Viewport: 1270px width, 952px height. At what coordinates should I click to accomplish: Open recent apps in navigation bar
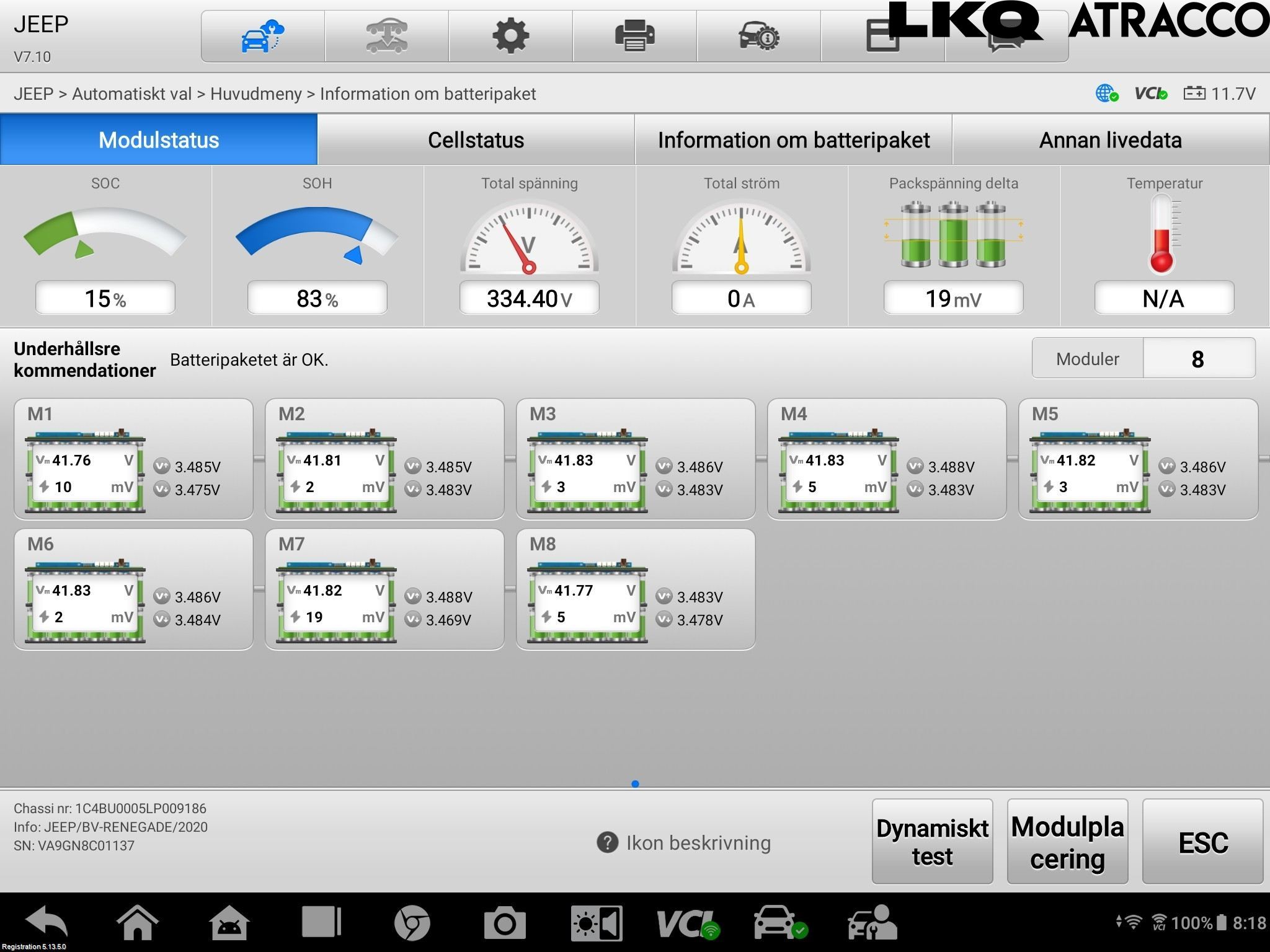[321, 922]
